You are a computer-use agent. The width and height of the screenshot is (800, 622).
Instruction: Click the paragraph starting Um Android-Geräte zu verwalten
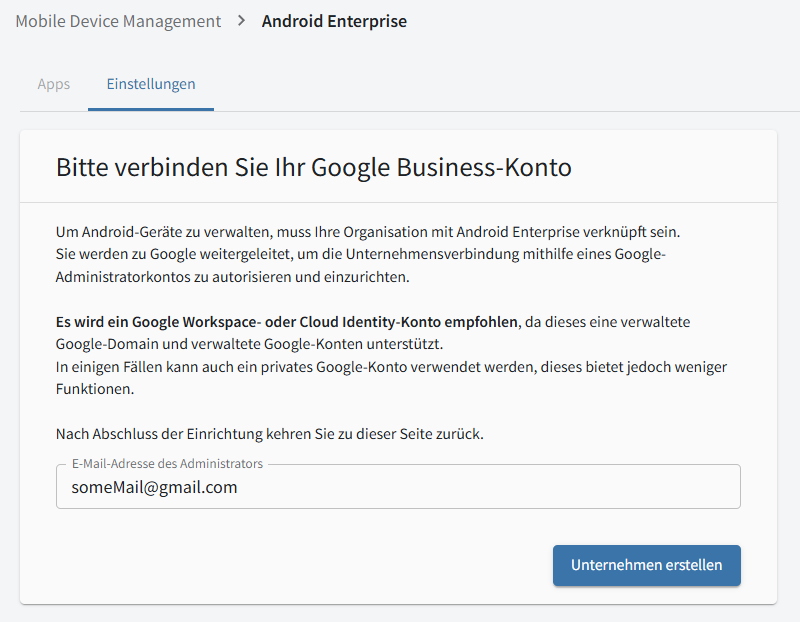click(368, 254)
